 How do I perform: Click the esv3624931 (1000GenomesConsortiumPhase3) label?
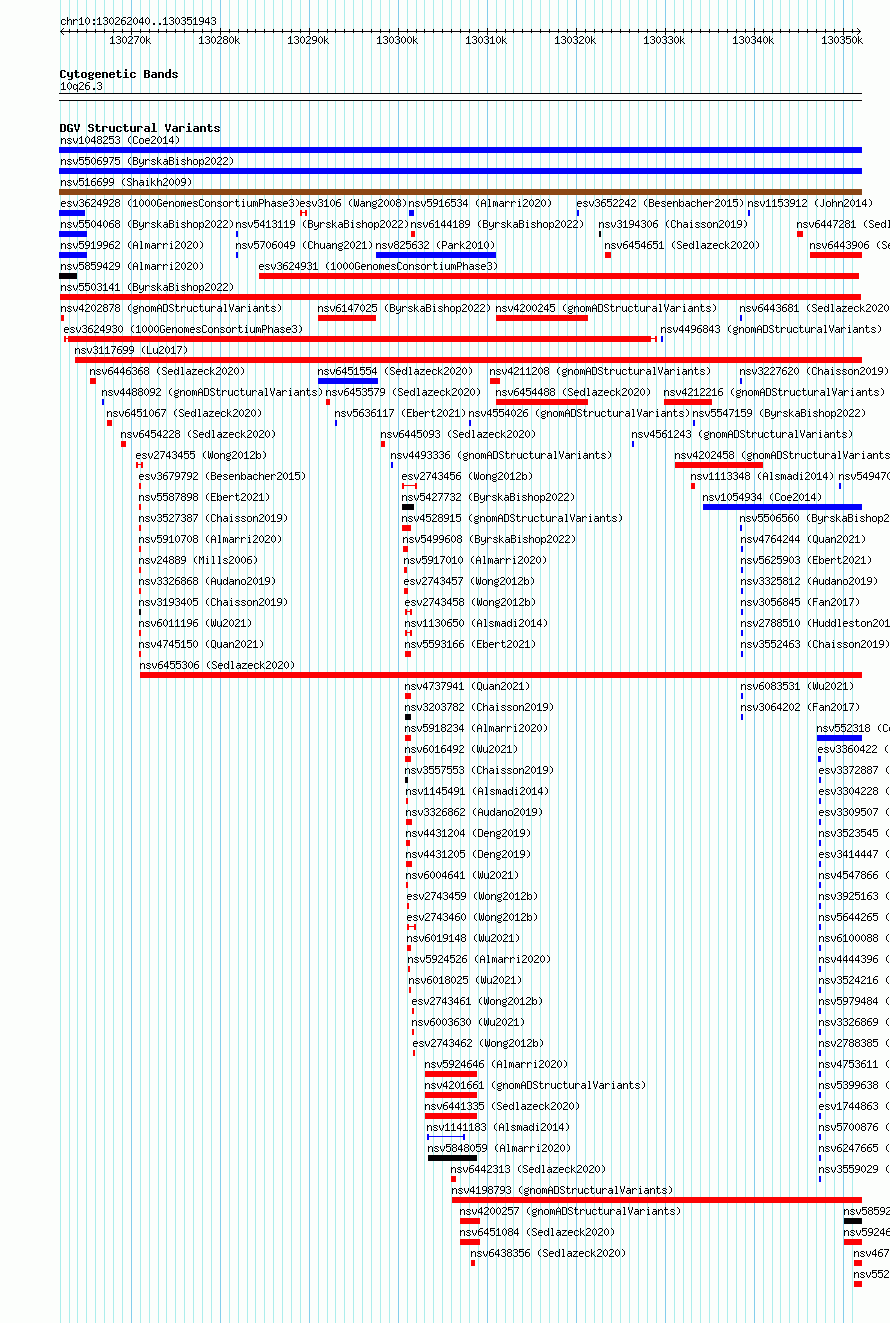(x=378, y=266)
